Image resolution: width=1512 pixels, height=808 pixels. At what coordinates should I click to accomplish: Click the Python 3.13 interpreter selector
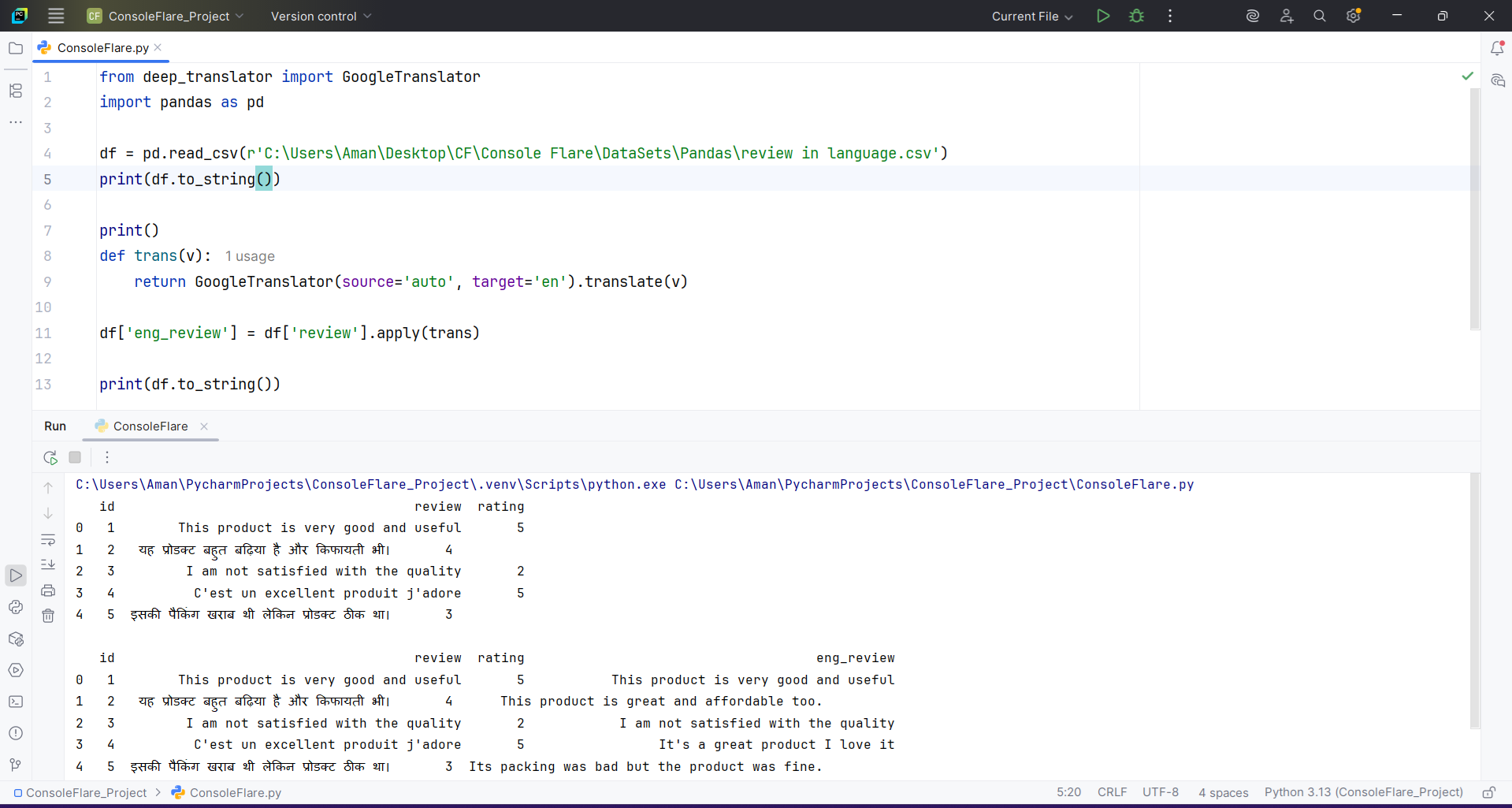(1363, 792)
